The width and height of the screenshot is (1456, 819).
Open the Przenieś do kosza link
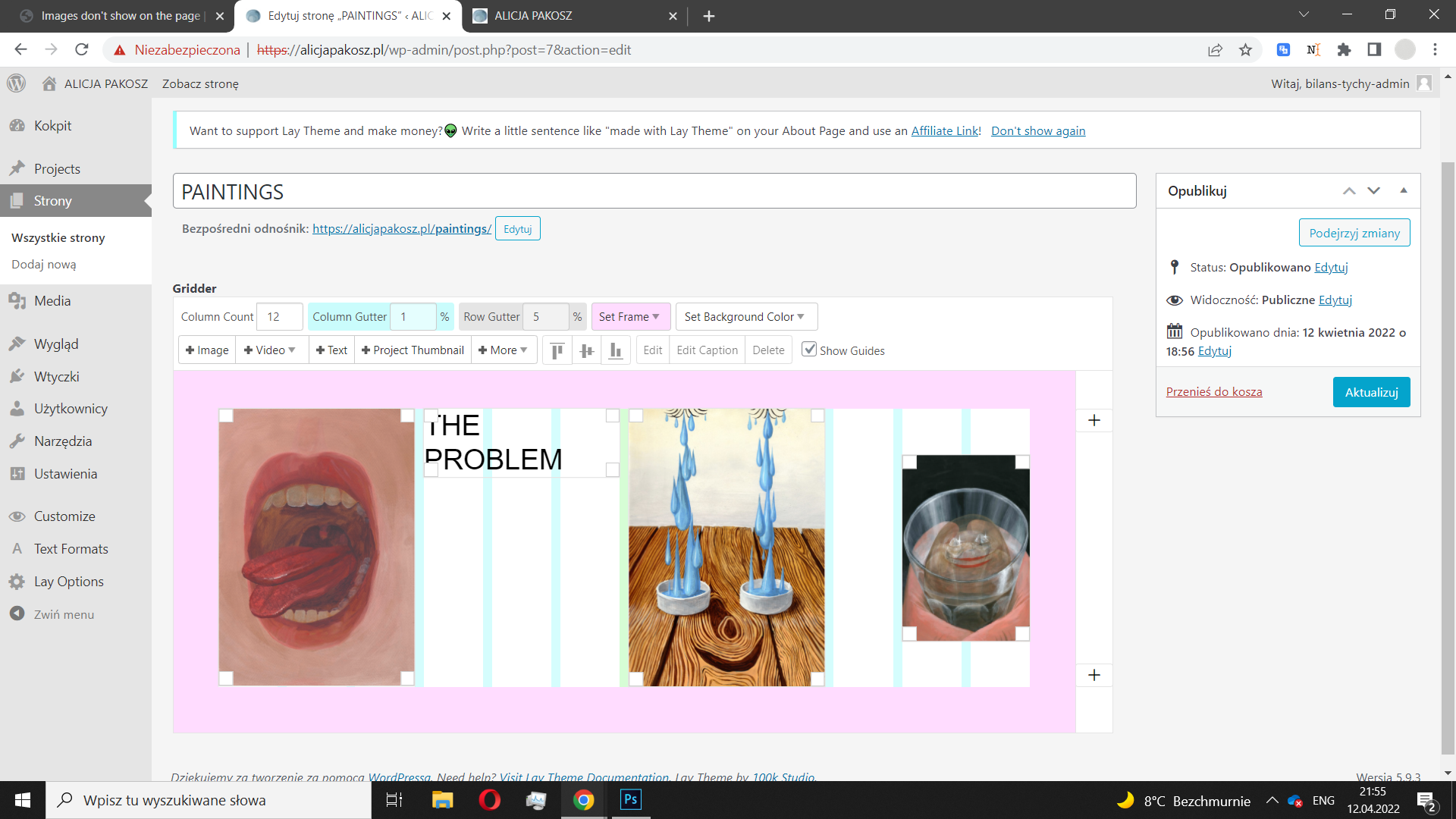point(1214,392)
